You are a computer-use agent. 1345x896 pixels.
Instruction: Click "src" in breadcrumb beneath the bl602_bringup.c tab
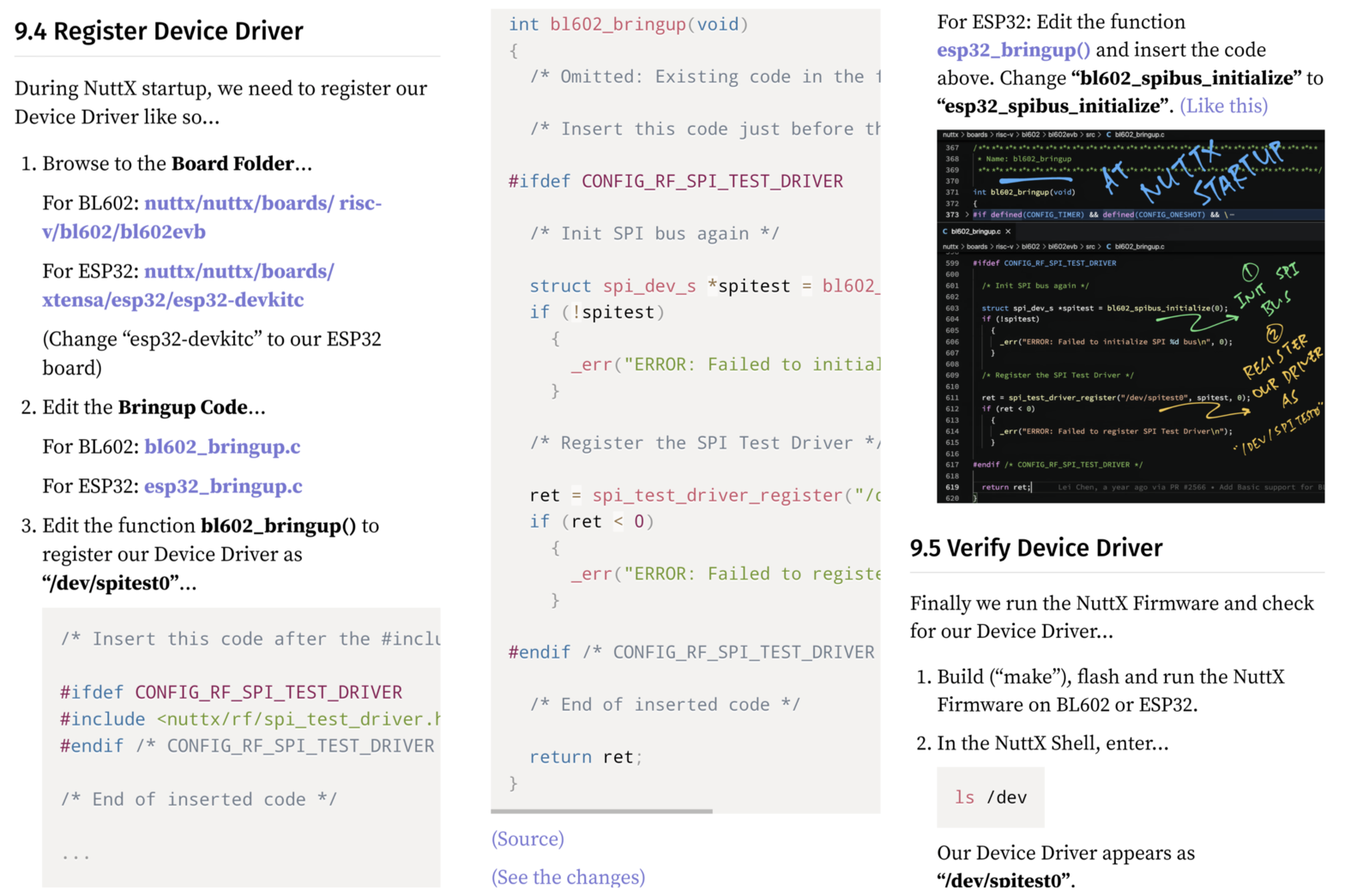coord(1090,247)
